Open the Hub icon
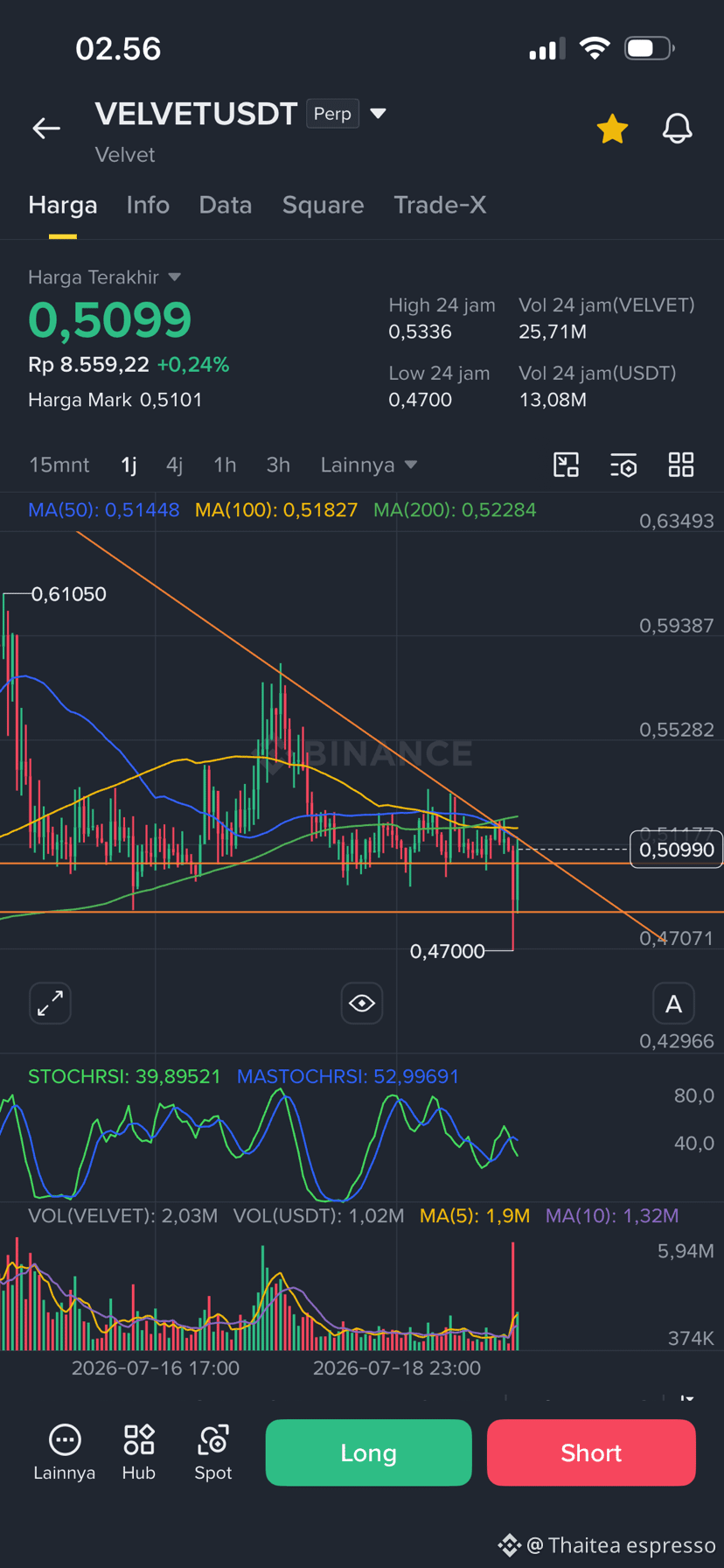The image size is (724, 1568). click(x=139, y=1452)
